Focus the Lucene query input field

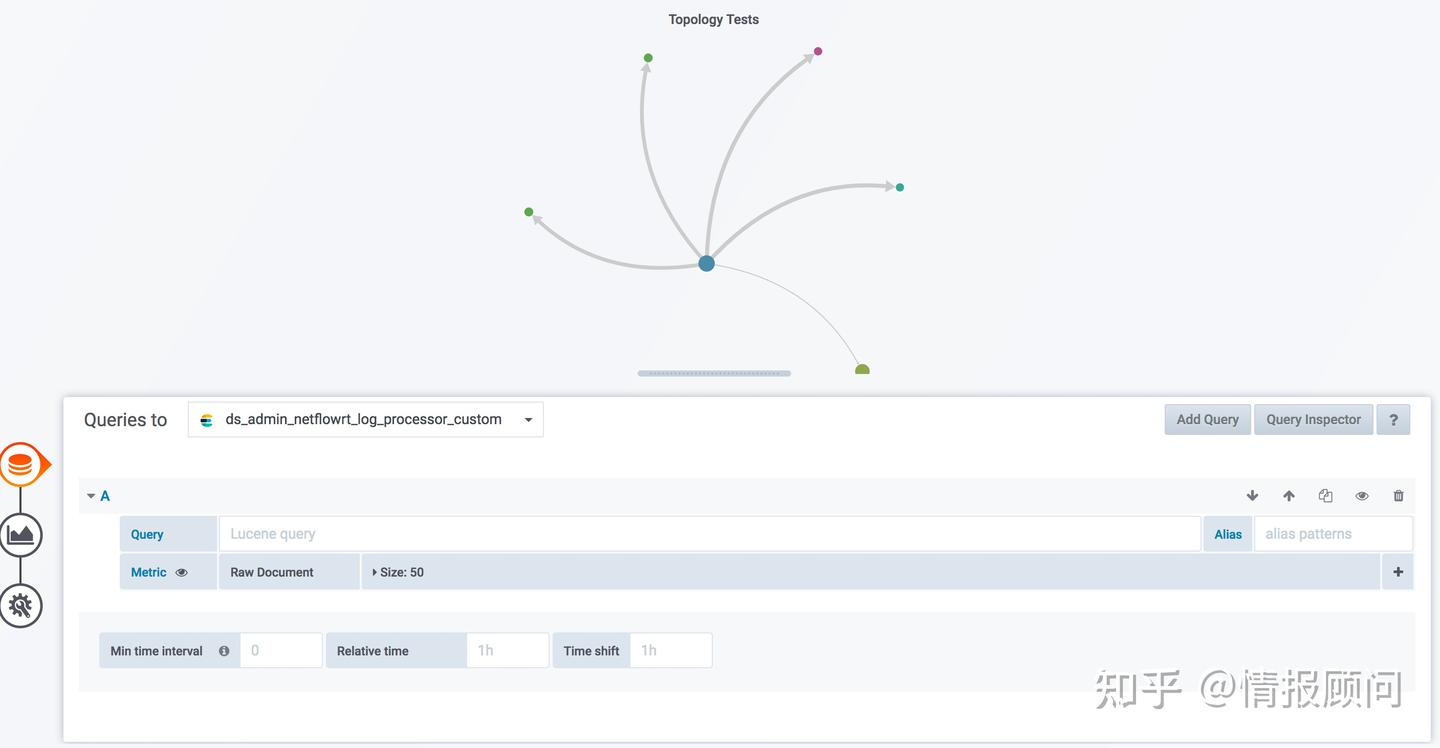click(709, 534)
